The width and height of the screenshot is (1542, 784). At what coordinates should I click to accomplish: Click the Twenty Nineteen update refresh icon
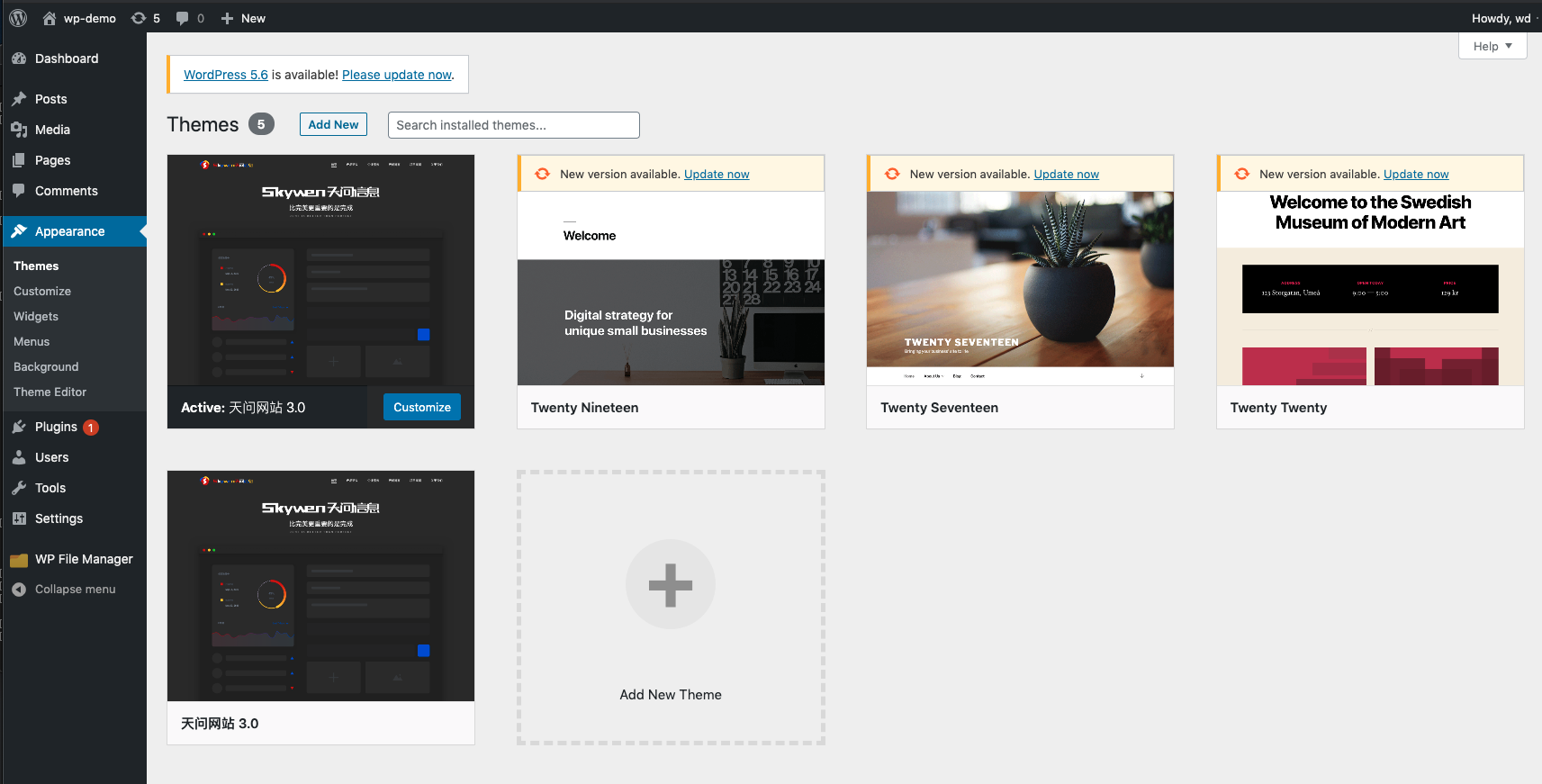click(543, 174)
